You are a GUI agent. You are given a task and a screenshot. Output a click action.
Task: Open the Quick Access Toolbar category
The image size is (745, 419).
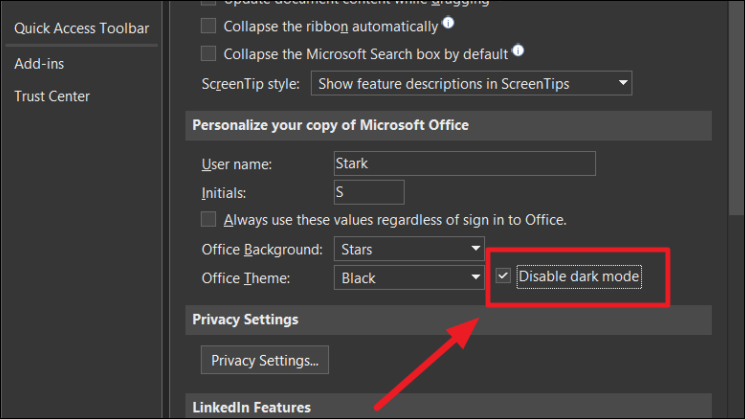click(x=81, y=28)
